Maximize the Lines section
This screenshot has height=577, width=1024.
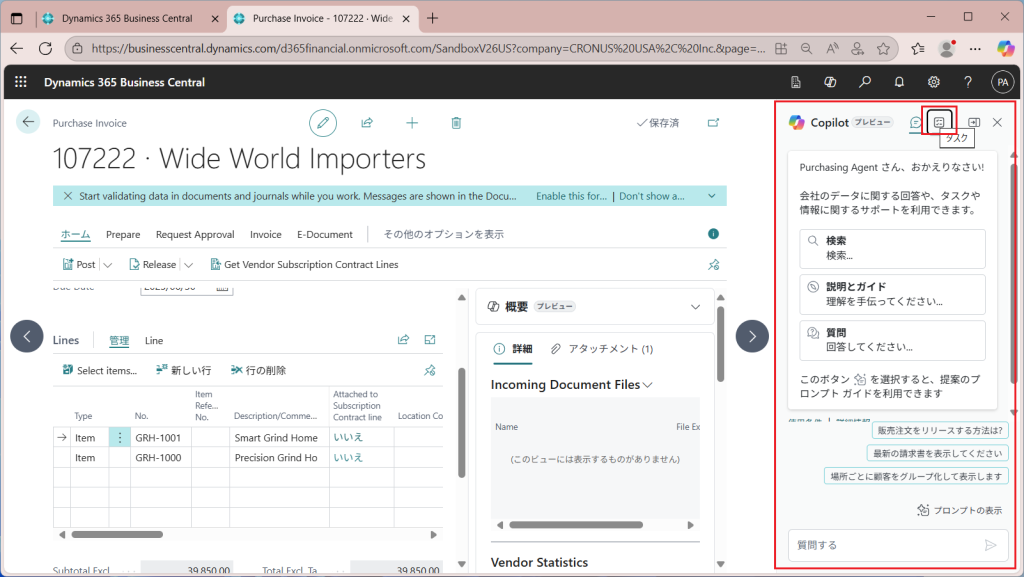tap(430, 339)
